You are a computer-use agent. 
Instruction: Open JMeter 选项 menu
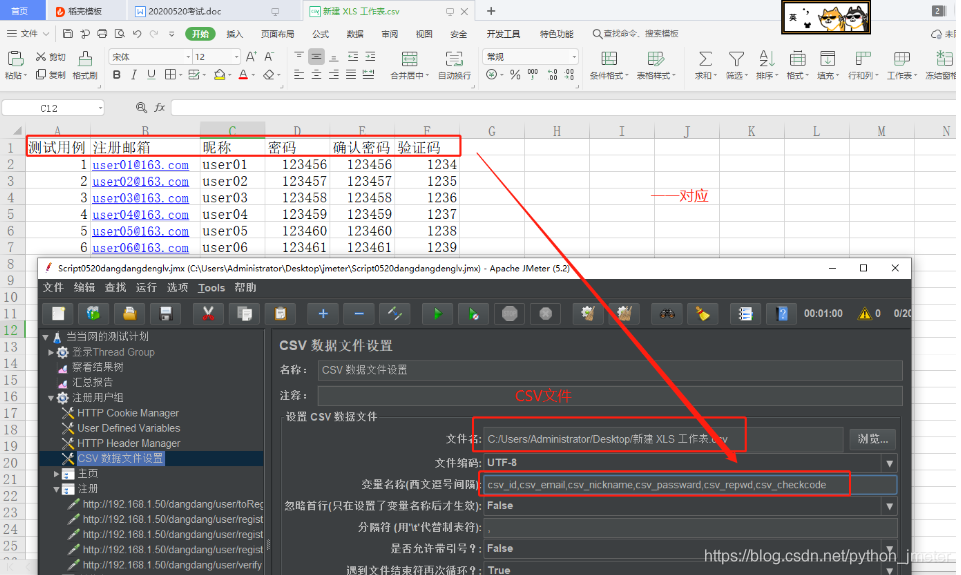click(x=177, y=288)
